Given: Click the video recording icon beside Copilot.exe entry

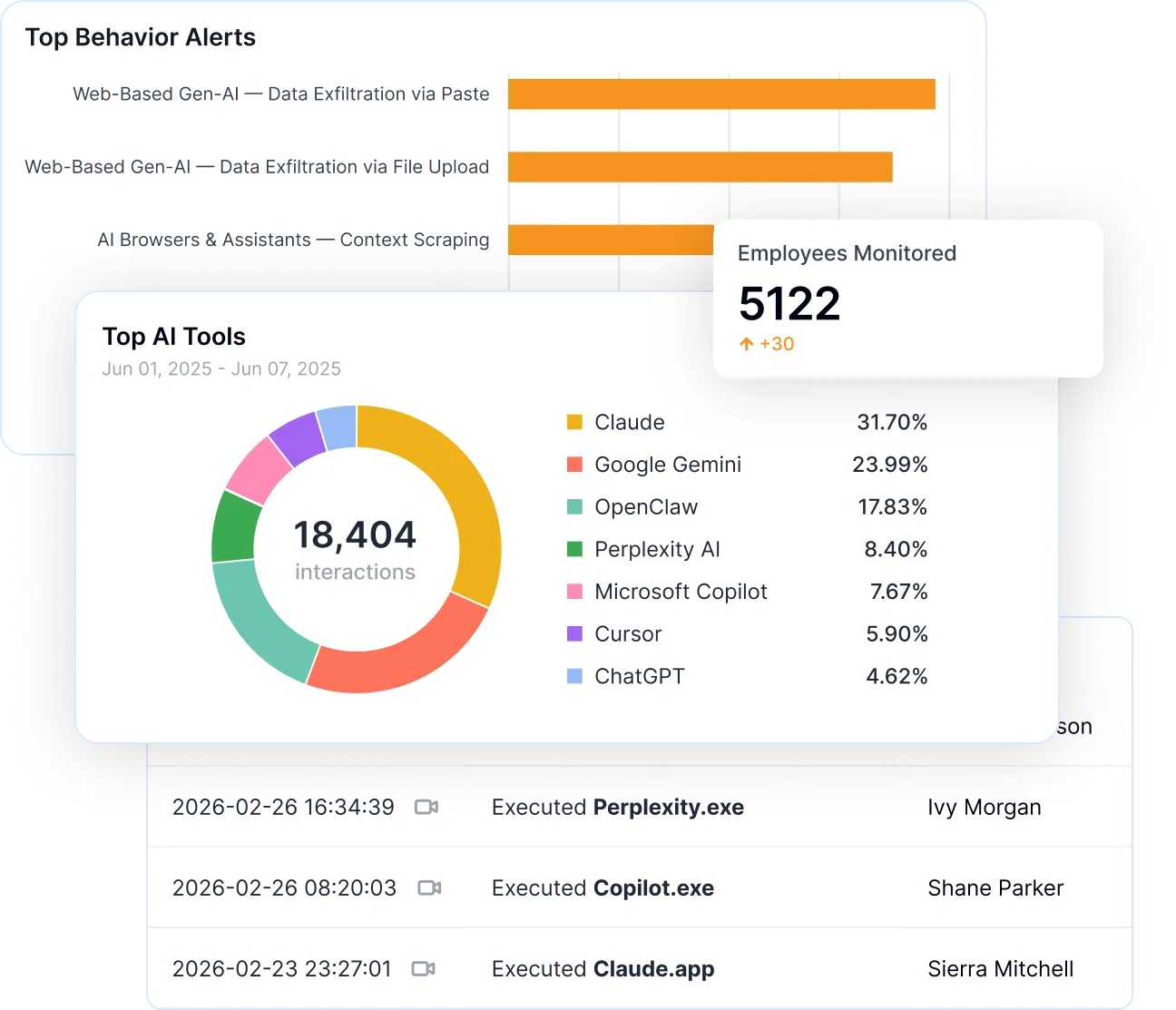Looking at the screenshot, I should pos(429,887).
